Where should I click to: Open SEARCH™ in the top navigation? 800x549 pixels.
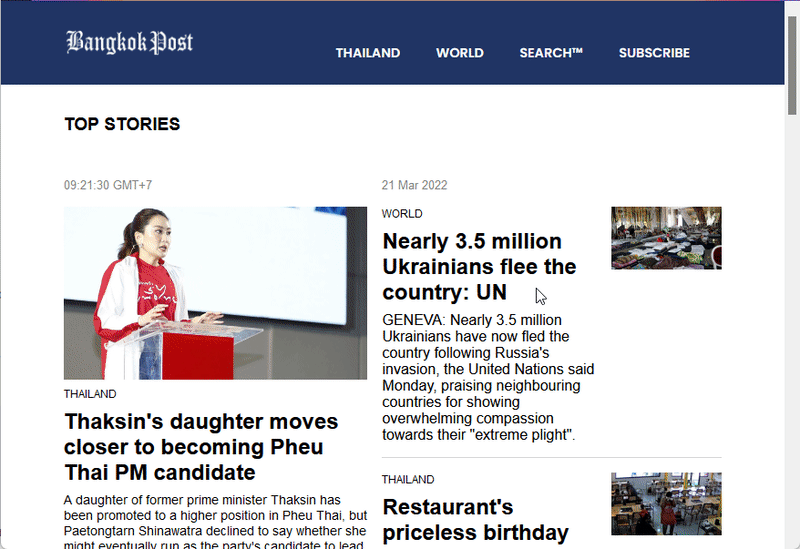[550, 53]
